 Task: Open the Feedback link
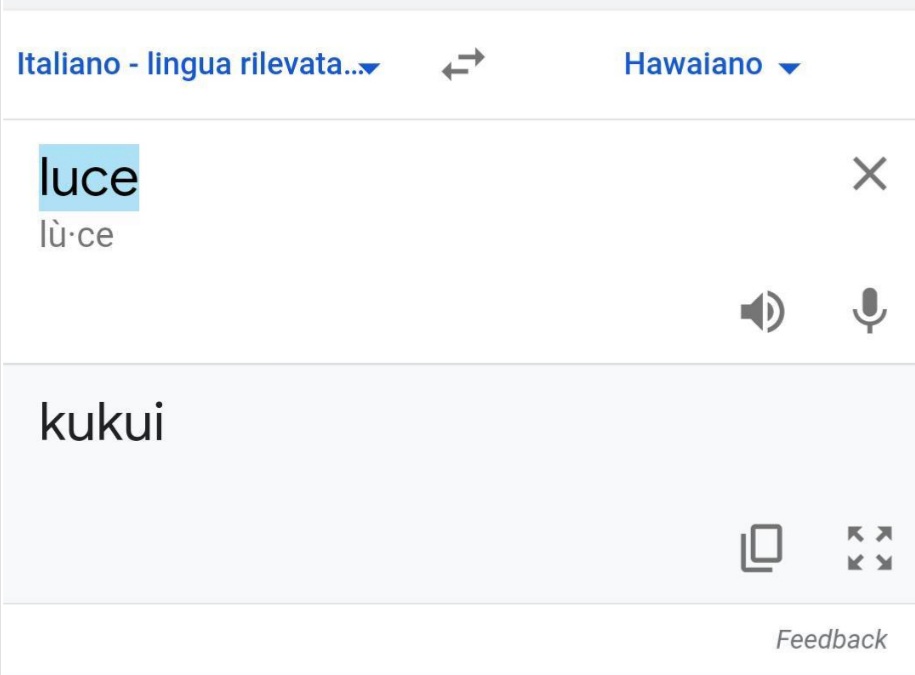coord(831,640)
